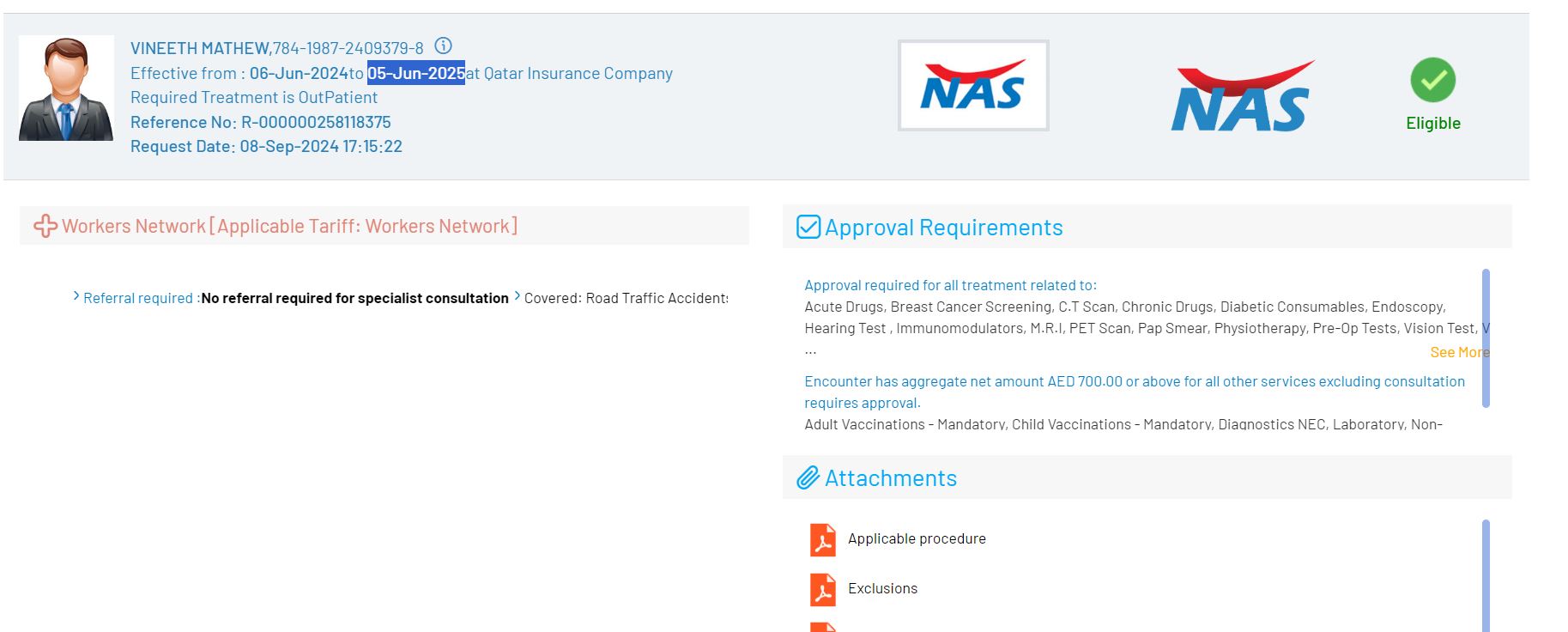Click the info icon beside patient name

pyautogui.click(x=443, y=46)
